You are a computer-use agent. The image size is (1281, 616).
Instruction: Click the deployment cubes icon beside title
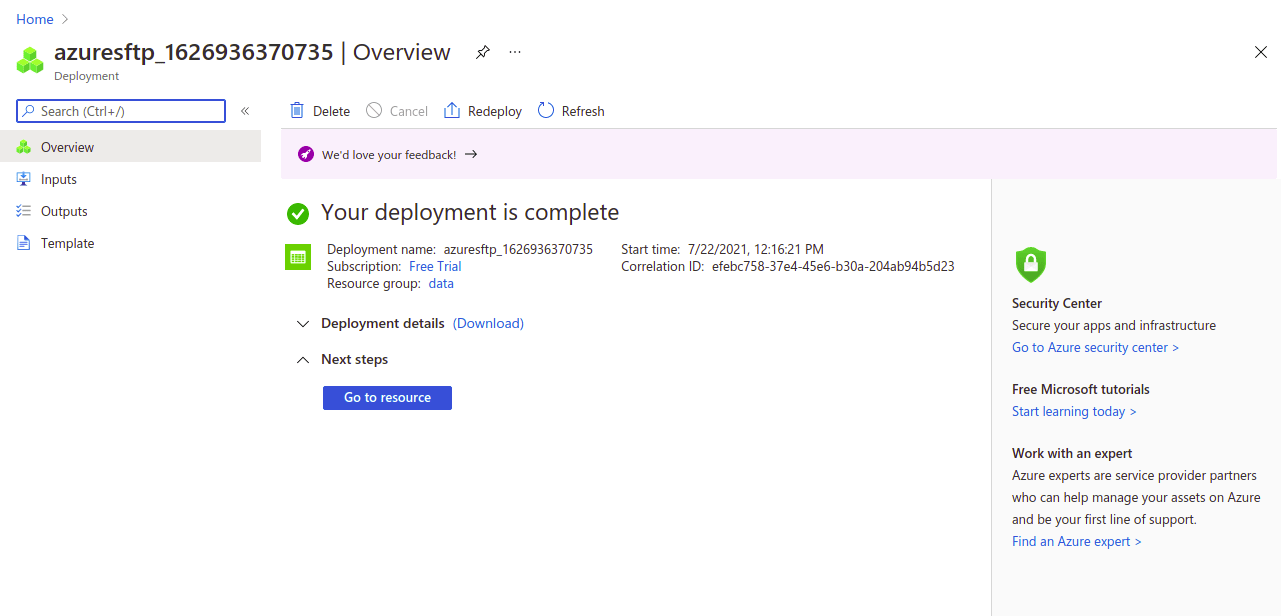click(x=30, y=60)
